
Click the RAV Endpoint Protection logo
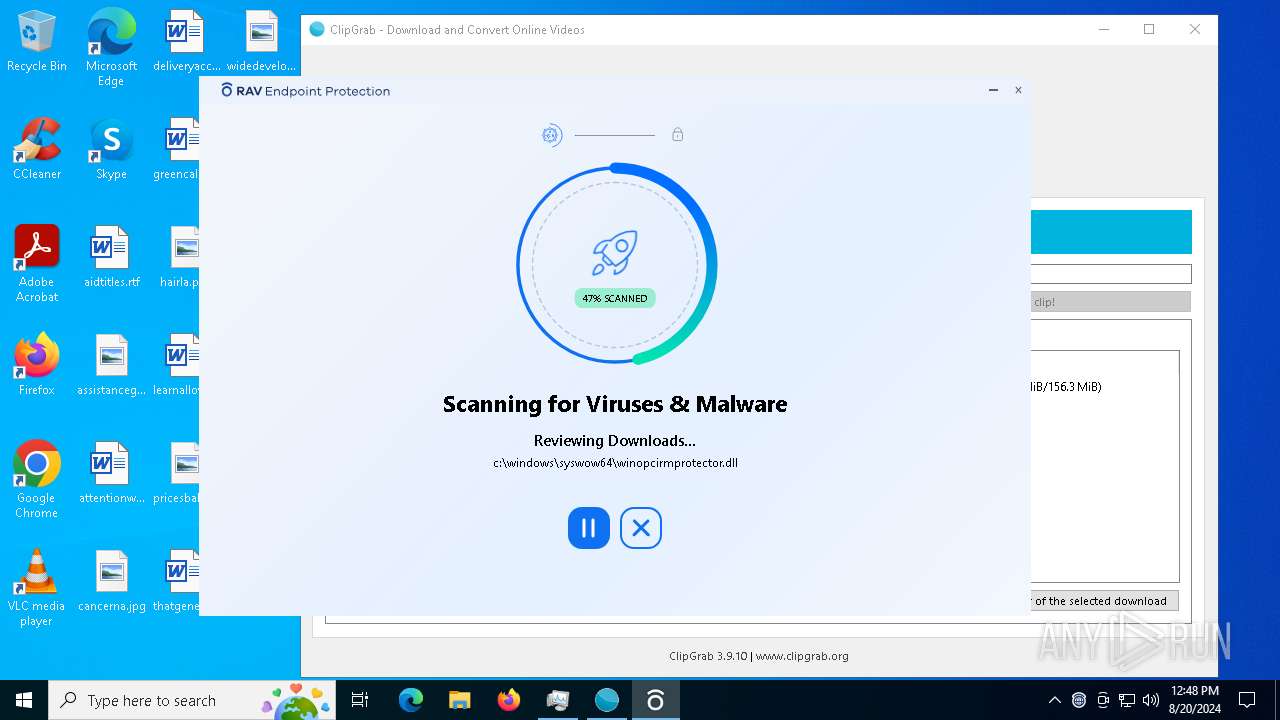(305, 90)
